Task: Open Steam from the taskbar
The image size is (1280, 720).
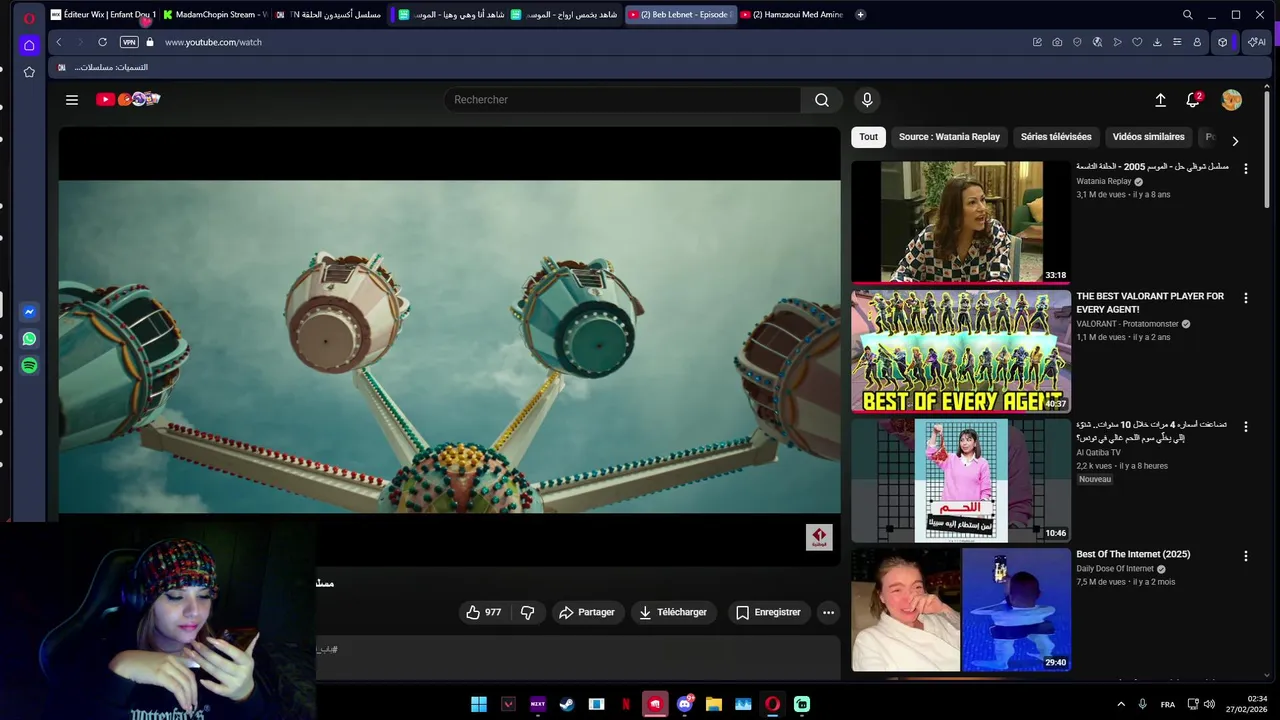Action: 567,704
